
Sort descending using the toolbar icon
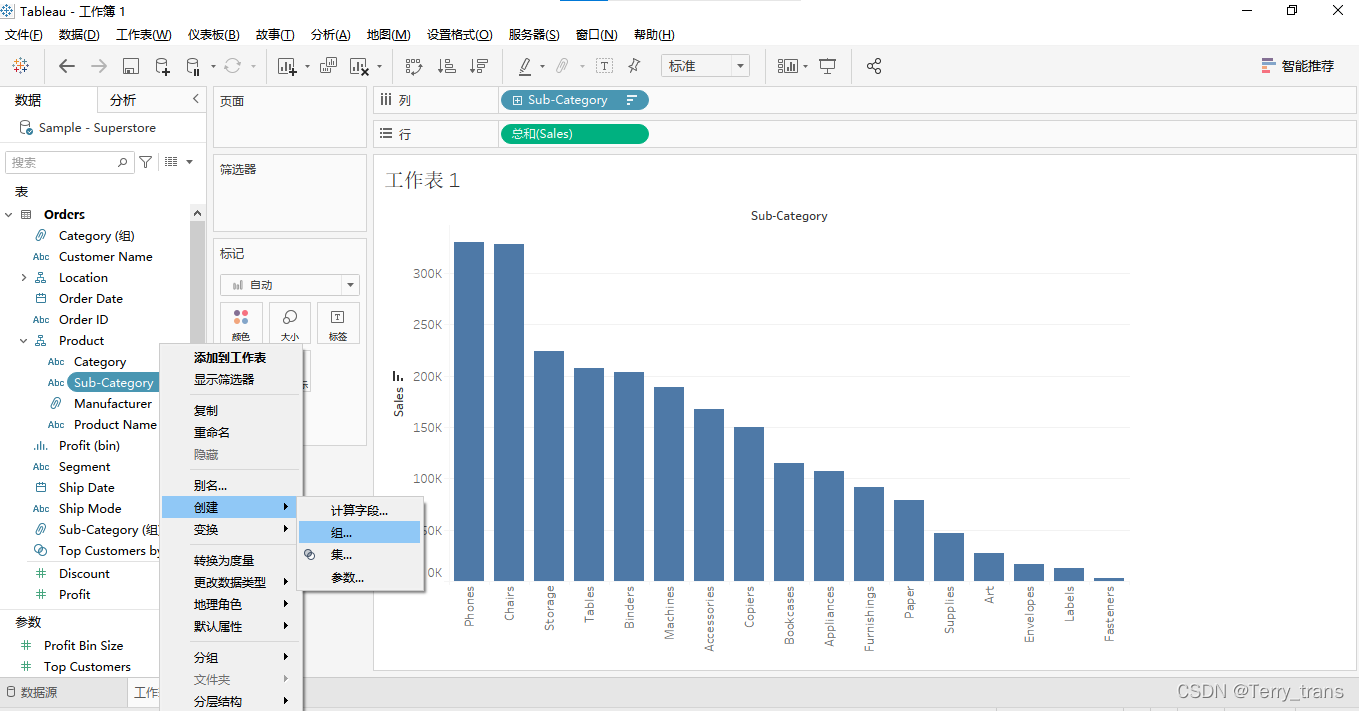pos(479,66)
